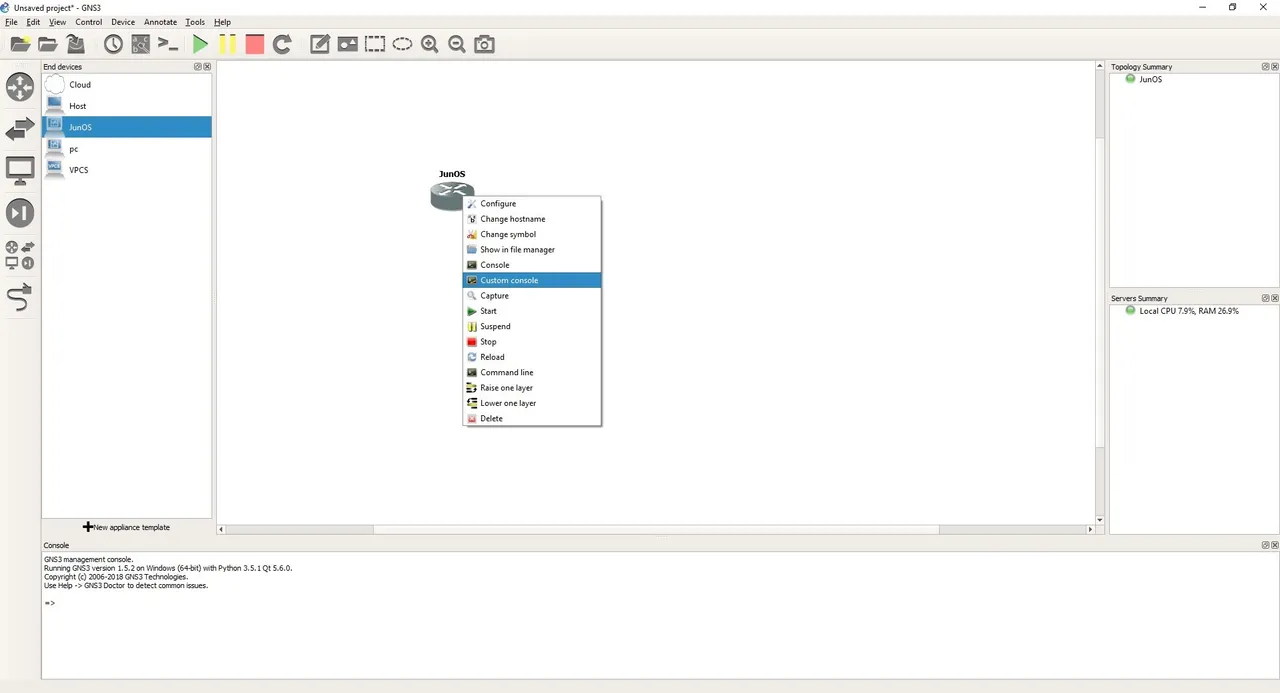Choose Reload from context menu

(x=532, y=357)
